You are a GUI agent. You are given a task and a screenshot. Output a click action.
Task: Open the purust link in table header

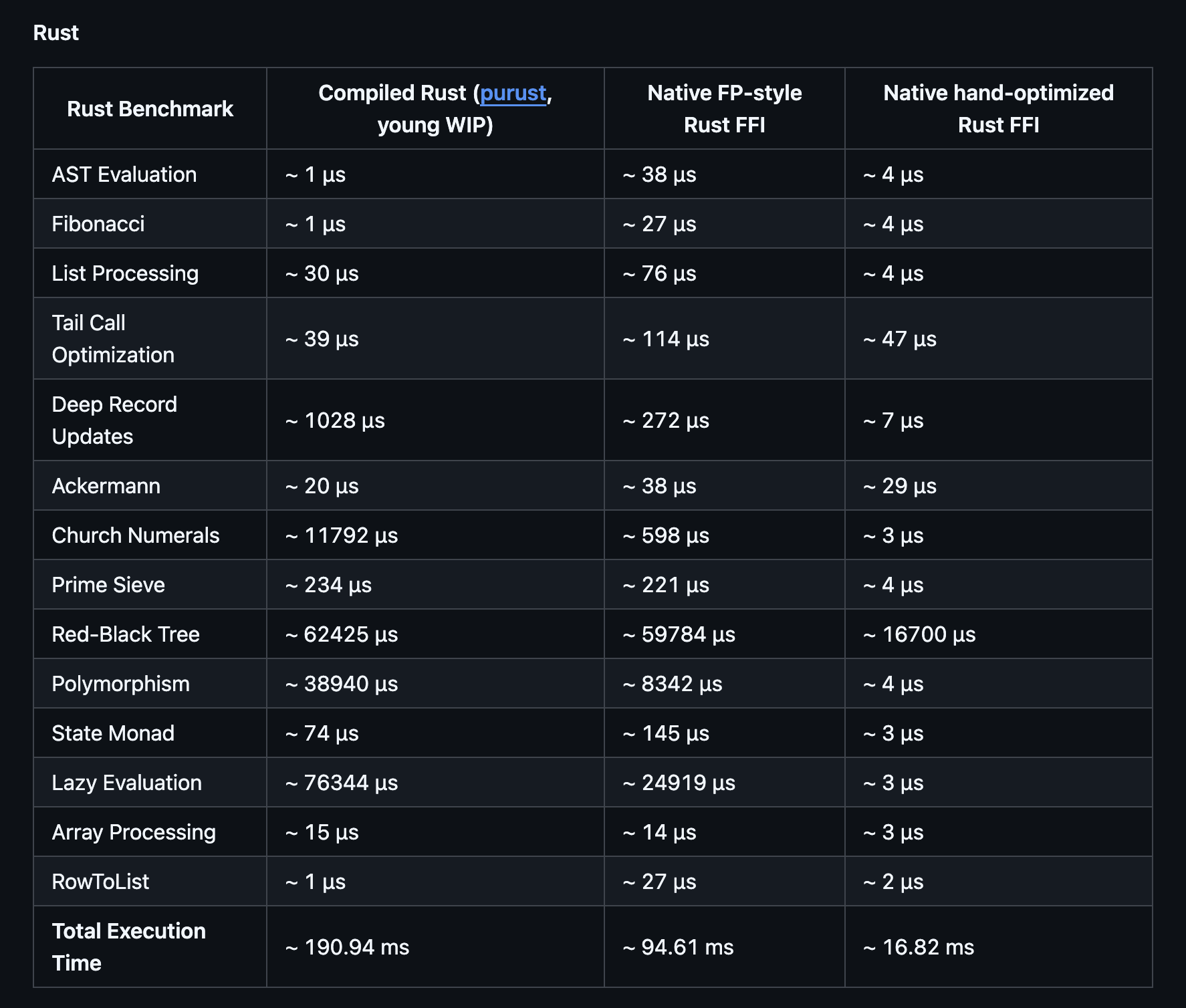[x=513, y=93]
